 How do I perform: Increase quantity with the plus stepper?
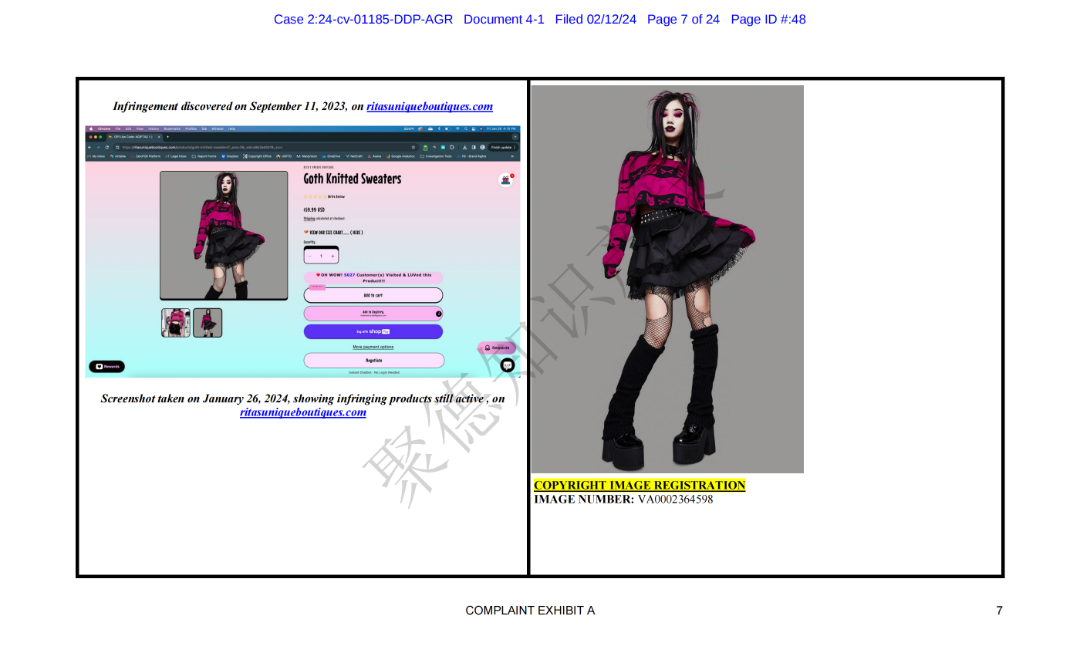[333, 256]
